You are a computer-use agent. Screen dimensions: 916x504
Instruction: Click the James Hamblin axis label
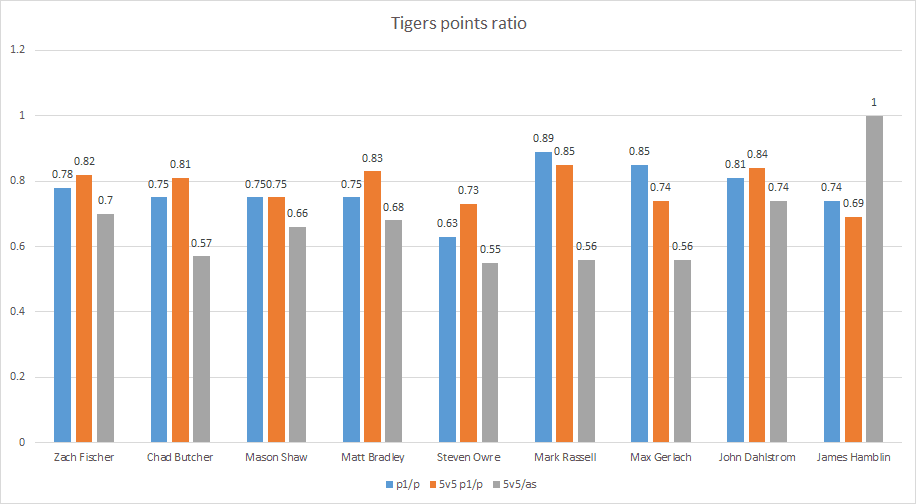point(853,458)
